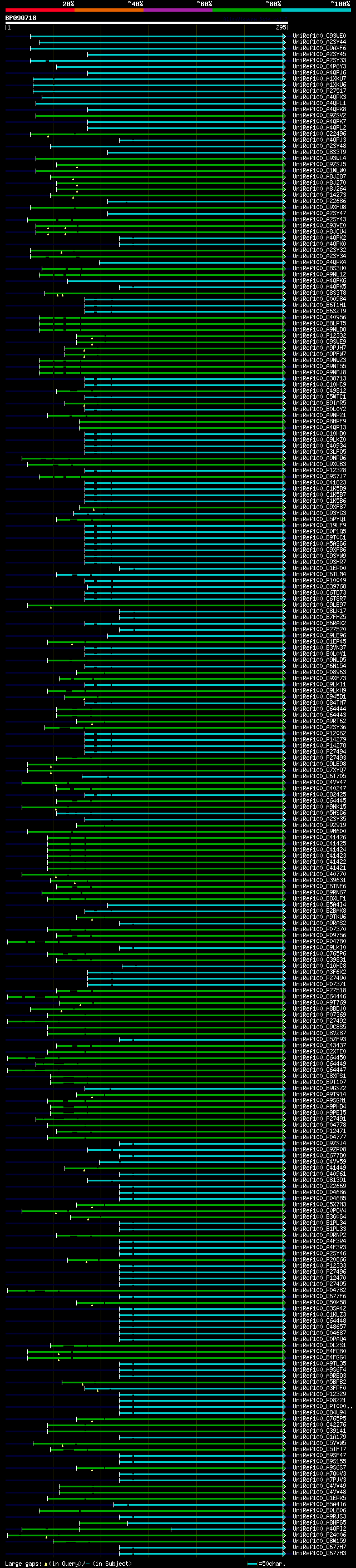The image size is (356, 1568).
Task: Click the red 20% identity legend segment
Action: (39, 11)
